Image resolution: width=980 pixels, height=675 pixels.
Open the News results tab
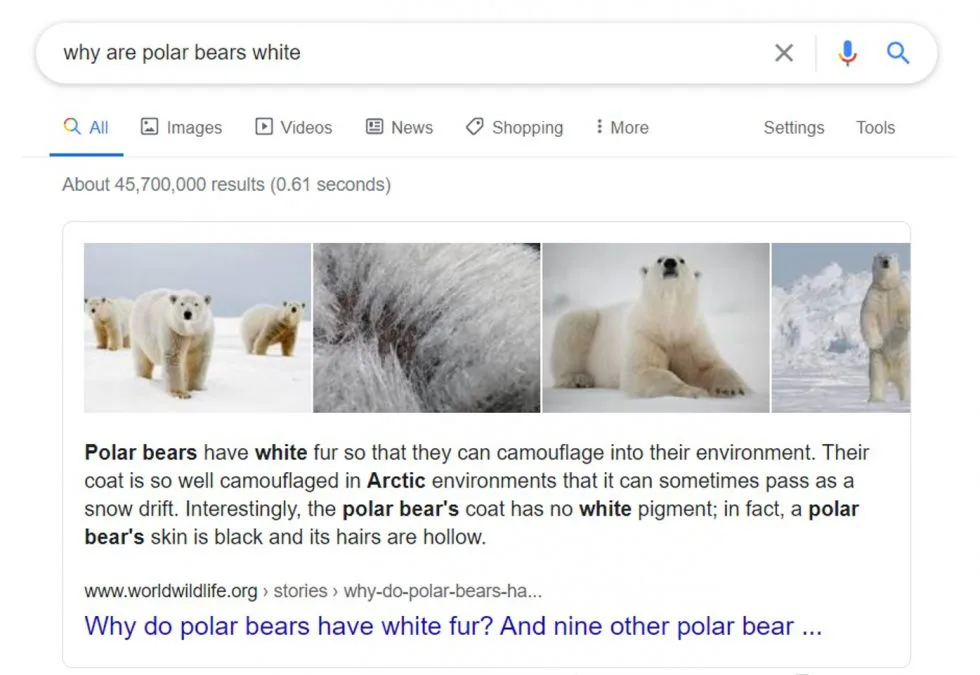(x=411, y=128)
